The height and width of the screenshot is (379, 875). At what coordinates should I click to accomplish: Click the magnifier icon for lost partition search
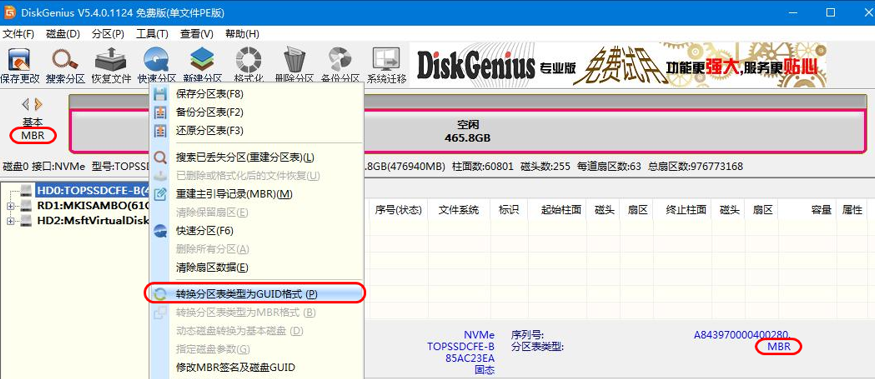tap(160, 157)
